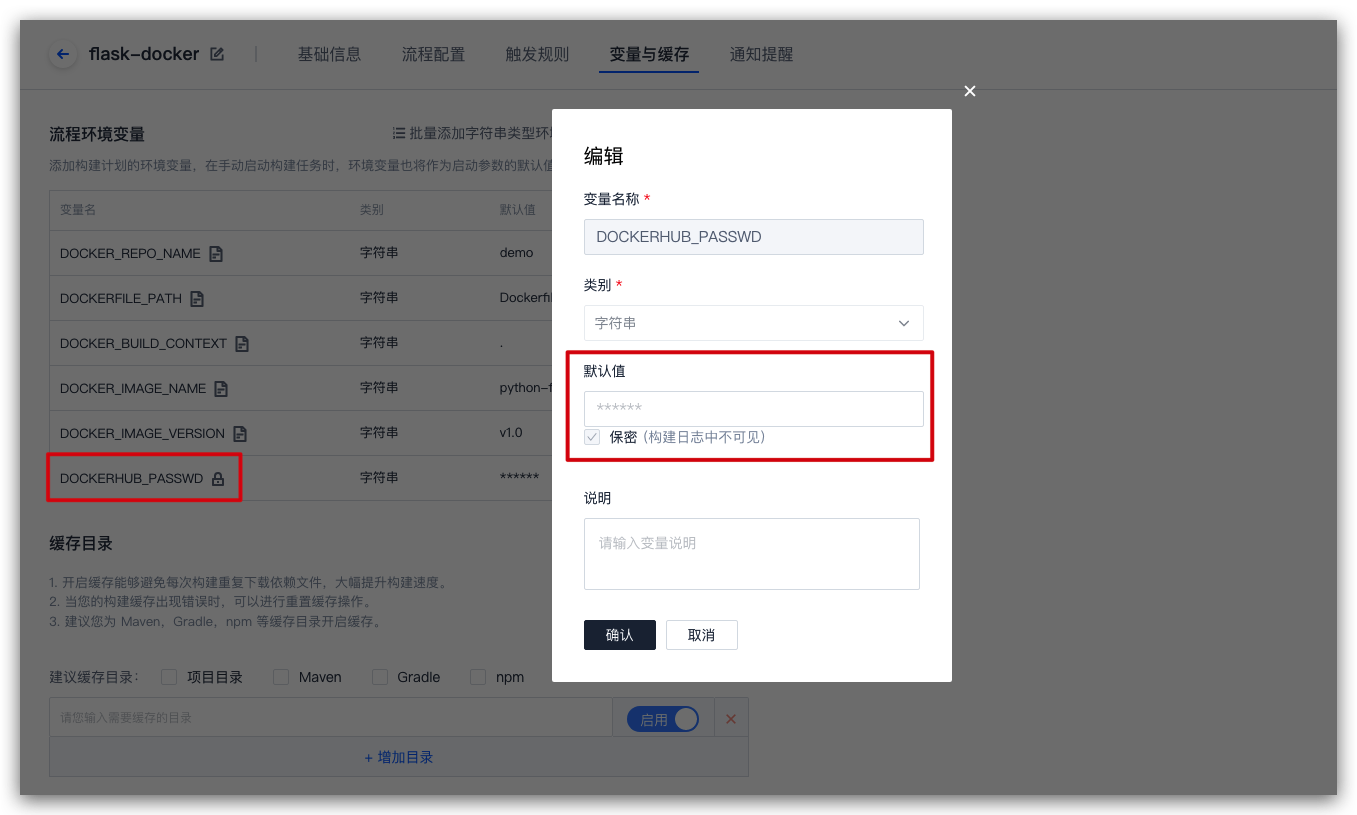Select the DOCKER_BUILD_CONTEXT variable name
Screen dimensions: 1357x815
[x=143, y=344]
